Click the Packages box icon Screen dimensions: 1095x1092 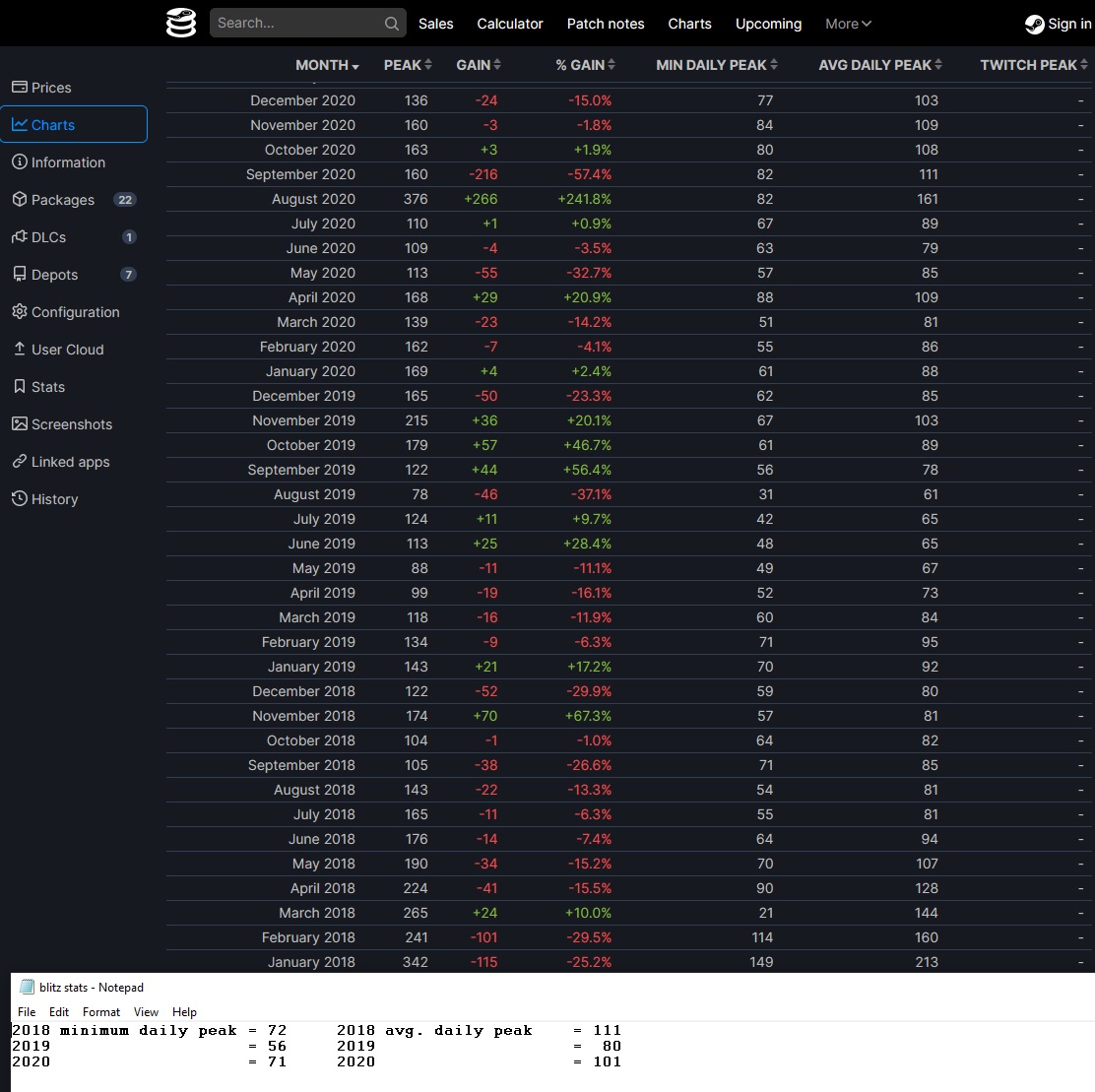pyautogui.click(x=20, y=200)
